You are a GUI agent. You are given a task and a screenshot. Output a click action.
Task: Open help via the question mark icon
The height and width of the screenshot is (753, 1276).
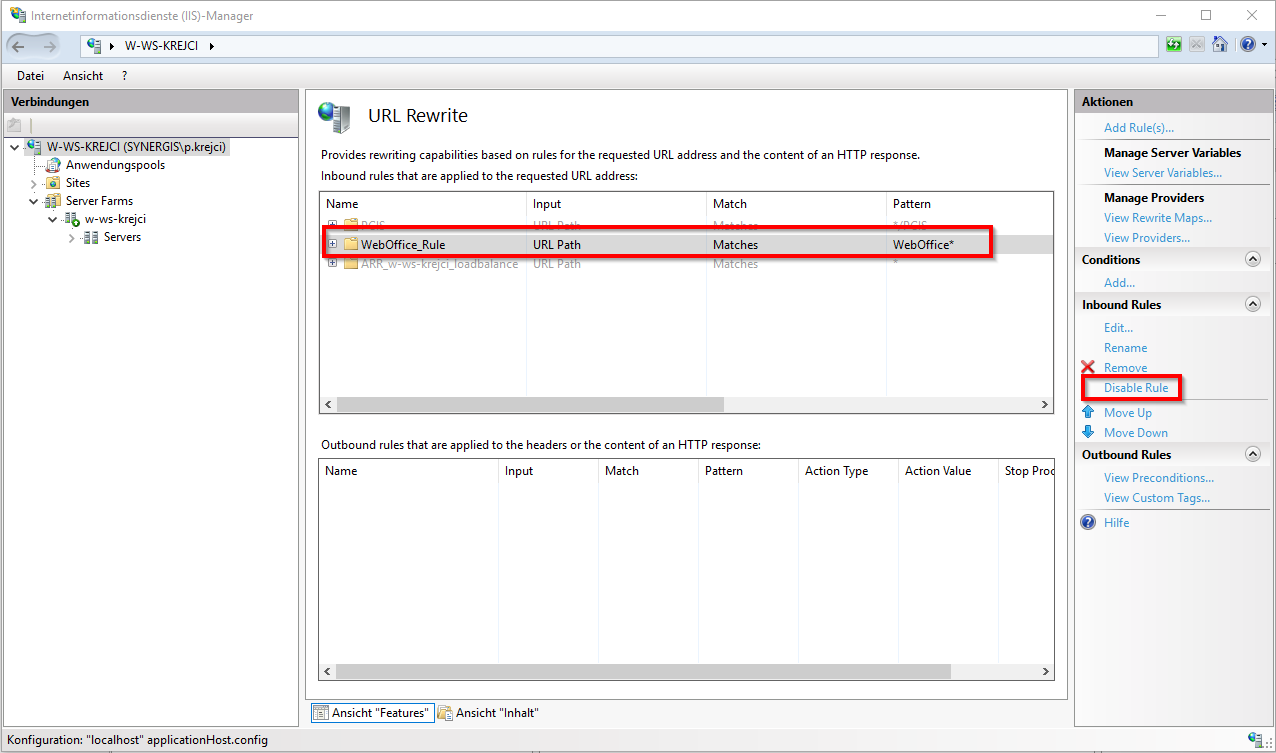(1245, 44)
